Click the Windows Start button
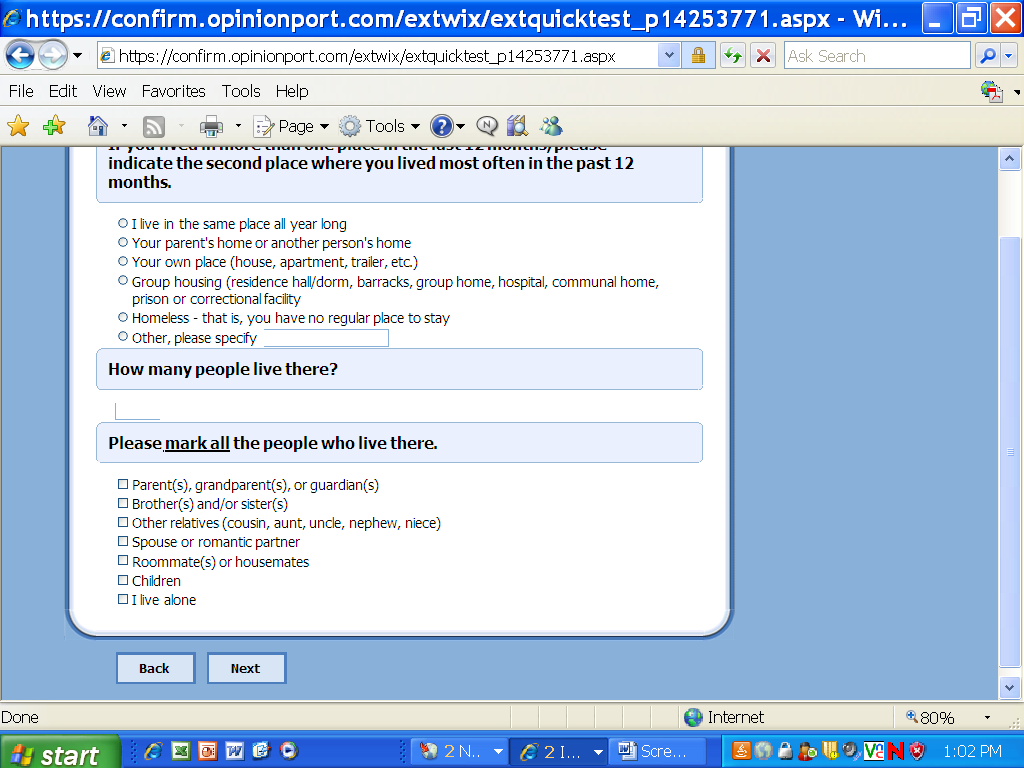Viewport: 1024px width, 768px height. click(x=60, y=752)
